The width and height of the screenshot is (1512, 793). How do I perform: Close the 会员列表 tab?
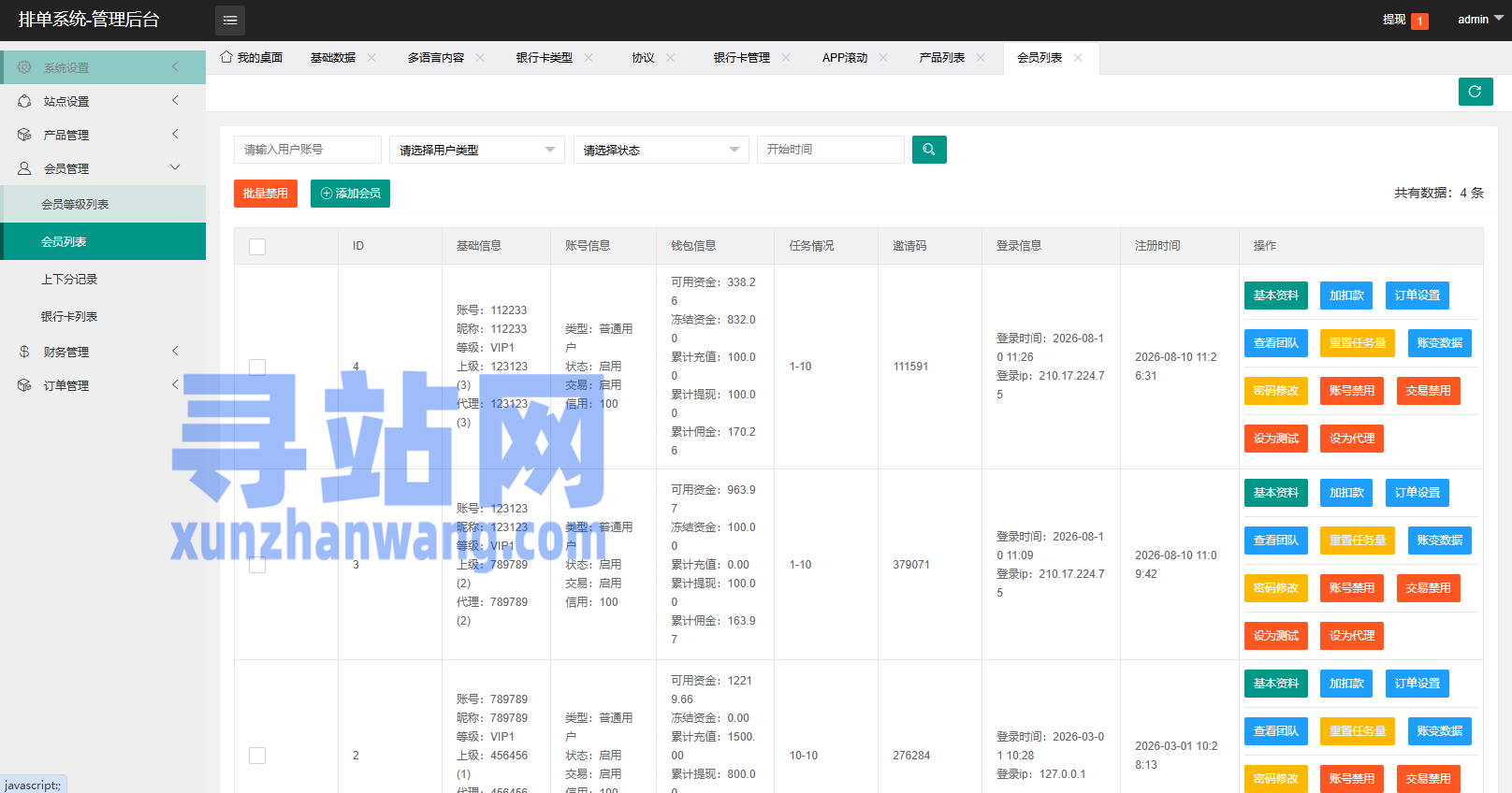(x=1078, y=58)
